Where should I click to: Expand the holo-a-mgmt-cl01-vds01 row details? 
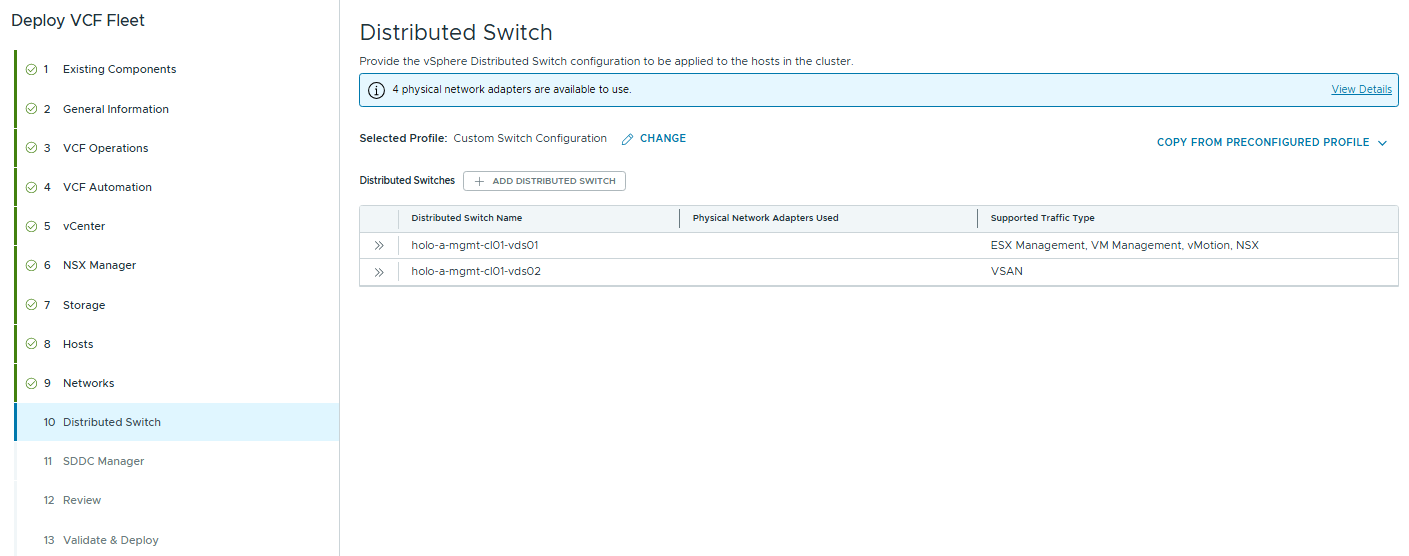(379, 246)
